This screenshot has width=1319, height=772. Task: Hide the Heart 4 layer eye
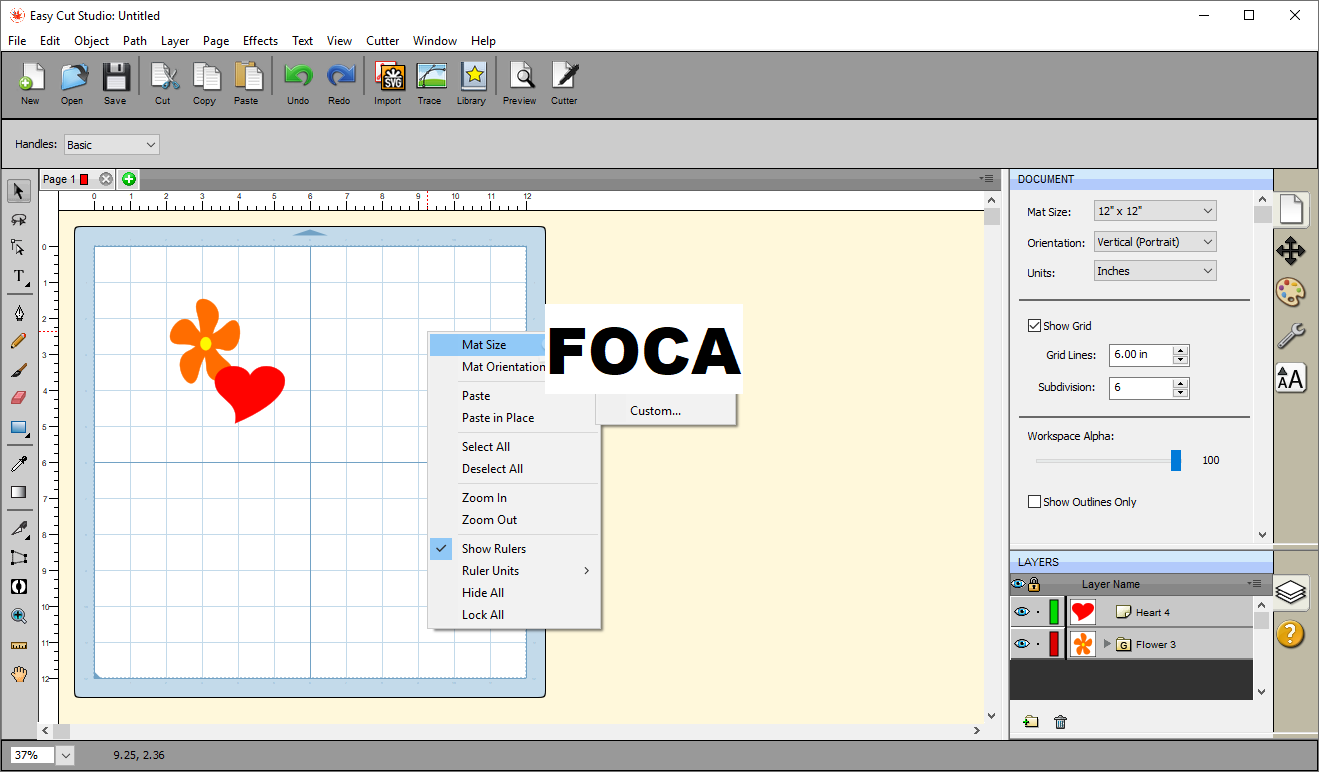coord(1021,612)
